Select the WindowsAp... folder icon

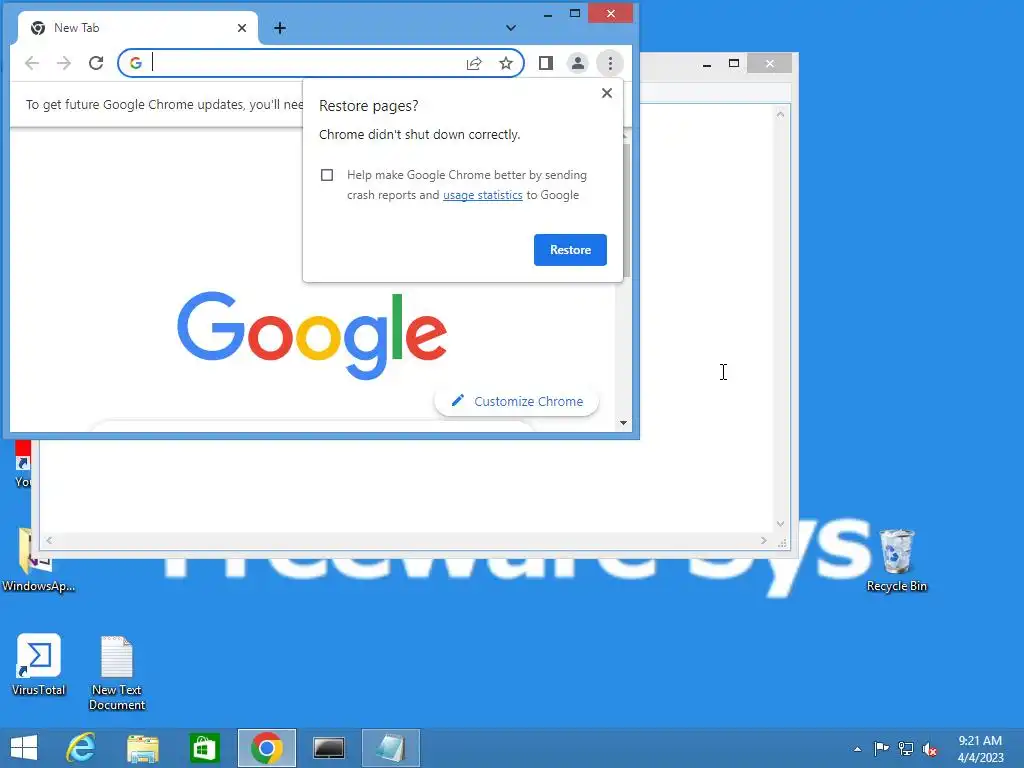tap(38, 560)
